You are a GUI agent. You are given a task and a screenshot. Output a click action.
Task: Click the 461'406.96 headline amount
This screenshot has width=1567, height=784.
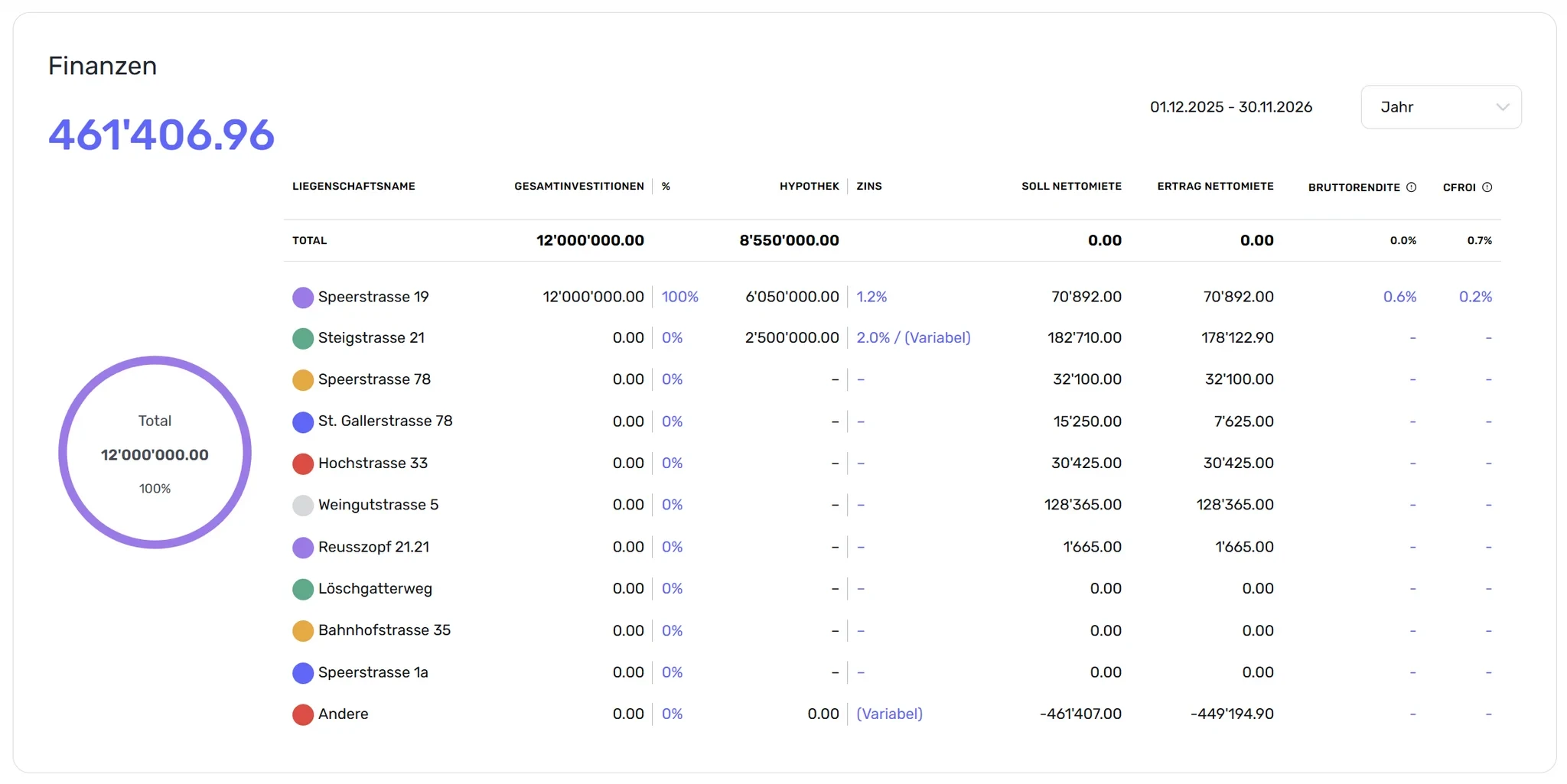click(x=161, y=135)
